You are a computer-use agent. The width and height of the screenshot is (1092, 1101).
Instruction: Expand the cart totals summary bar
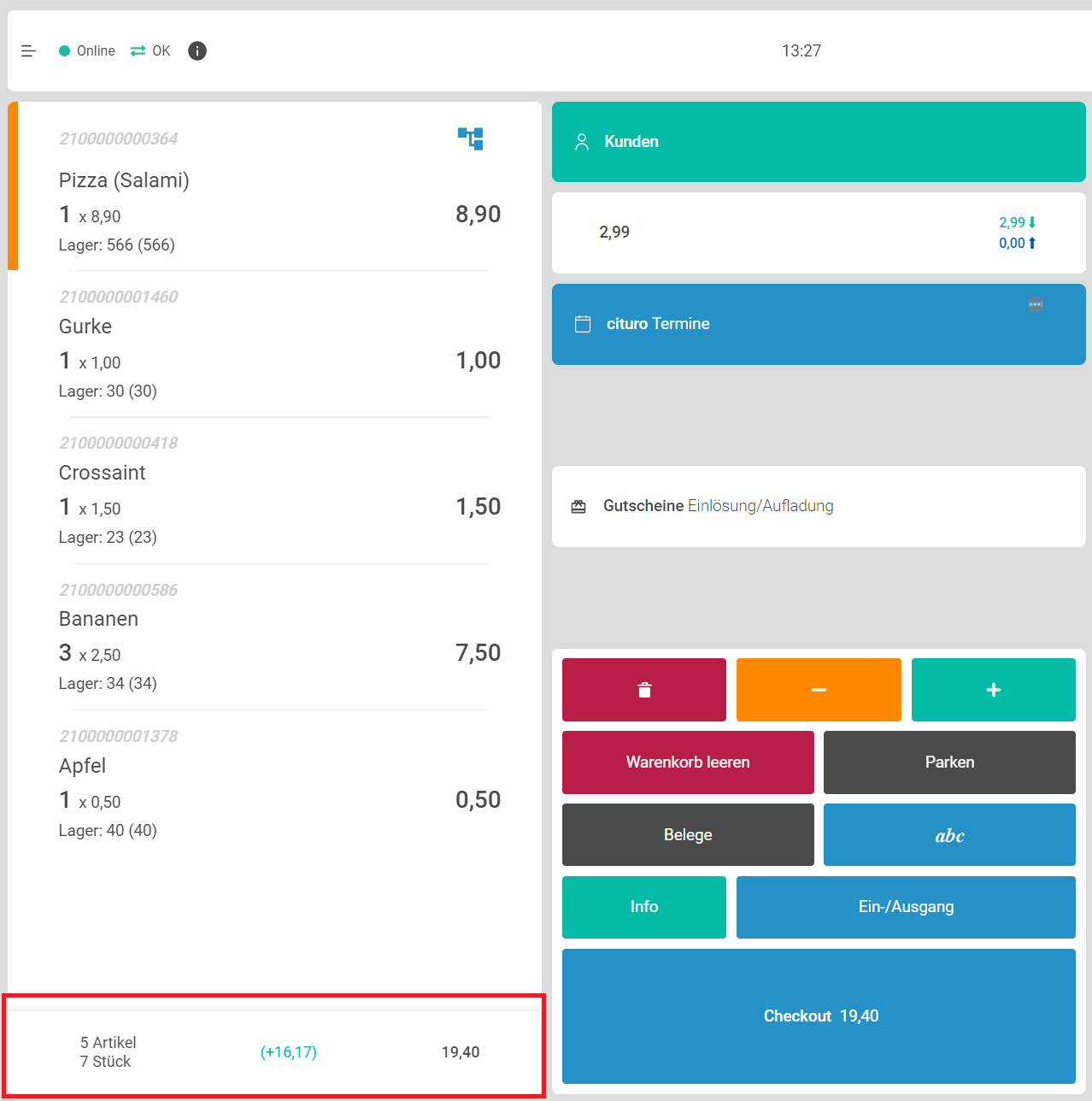click(273, 1051)
